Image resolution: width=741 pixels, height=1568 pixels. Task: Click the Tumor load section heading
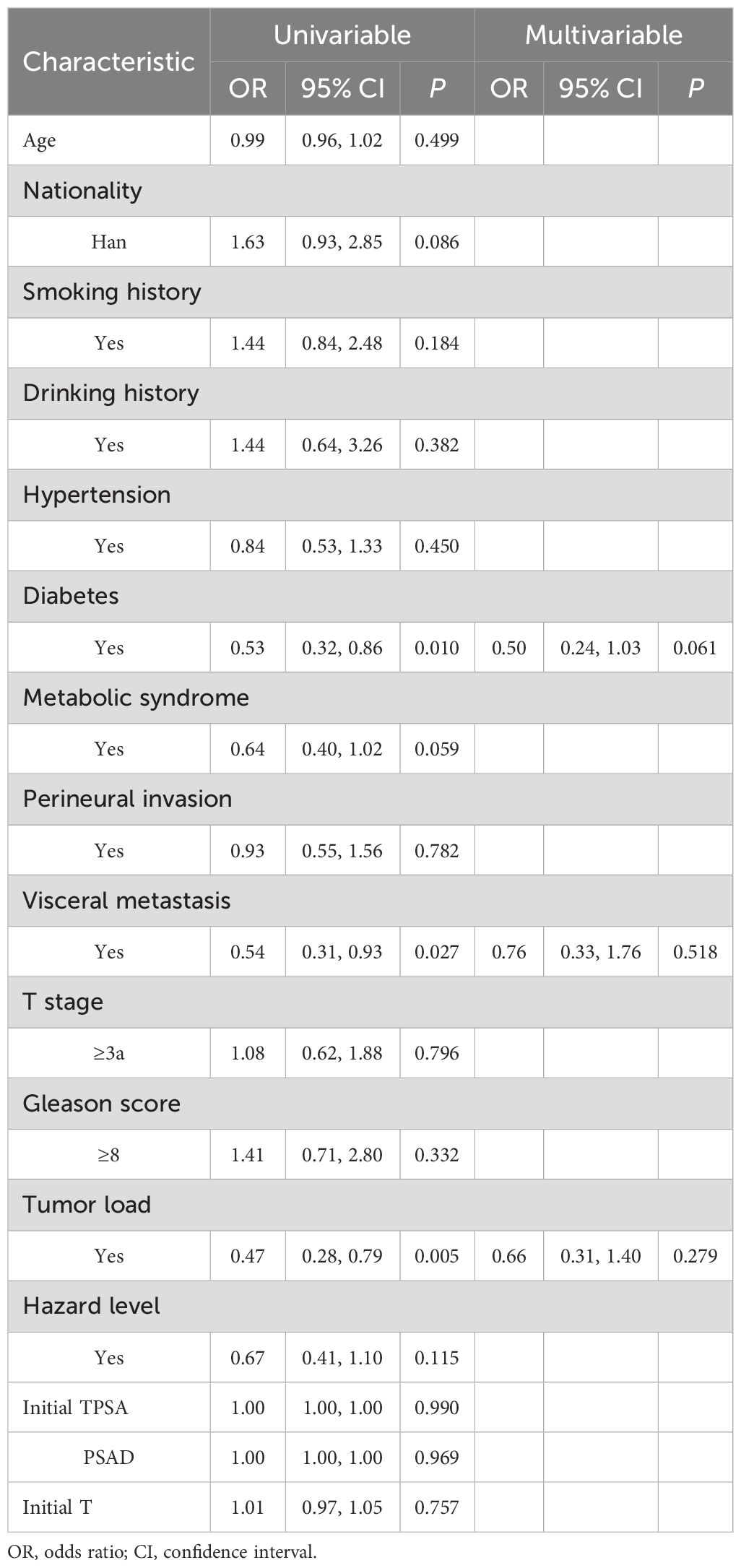pos(87,1205)
